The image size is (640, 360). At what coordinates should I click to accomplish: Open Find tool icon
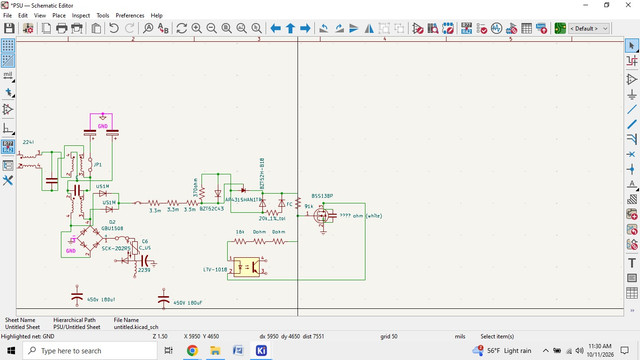148,28
